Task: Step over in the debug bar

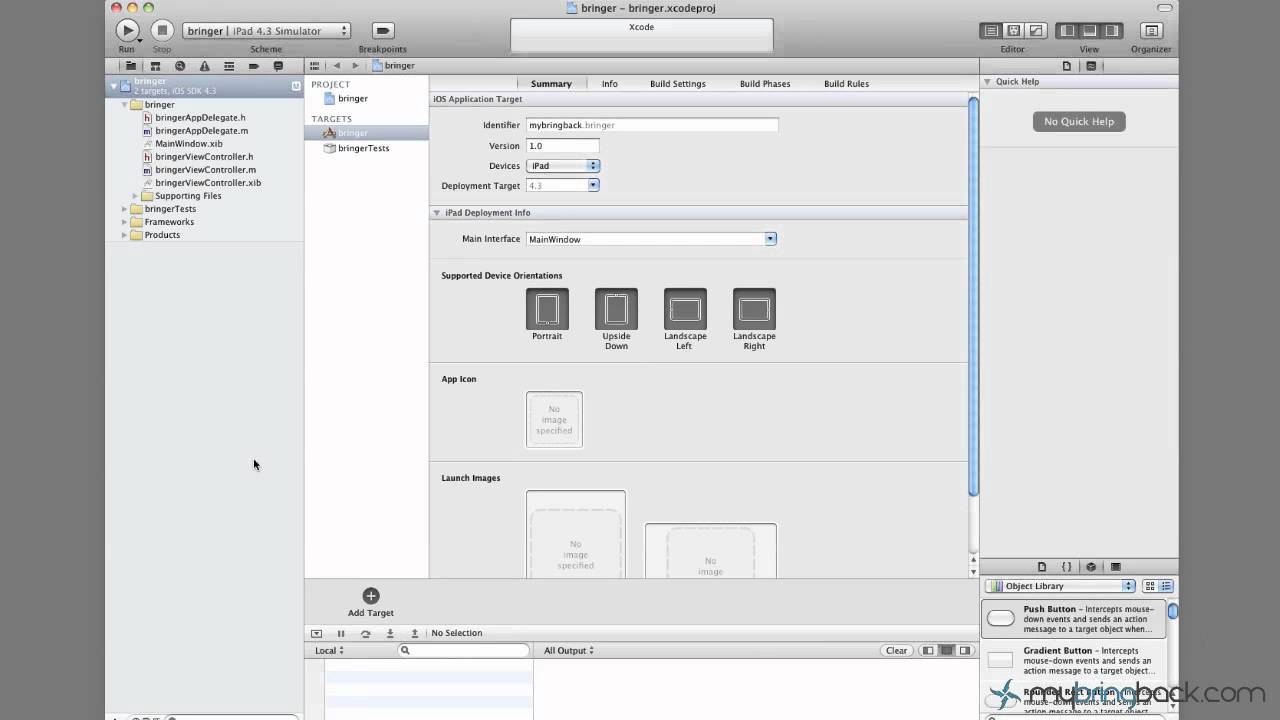Action: 366,633
